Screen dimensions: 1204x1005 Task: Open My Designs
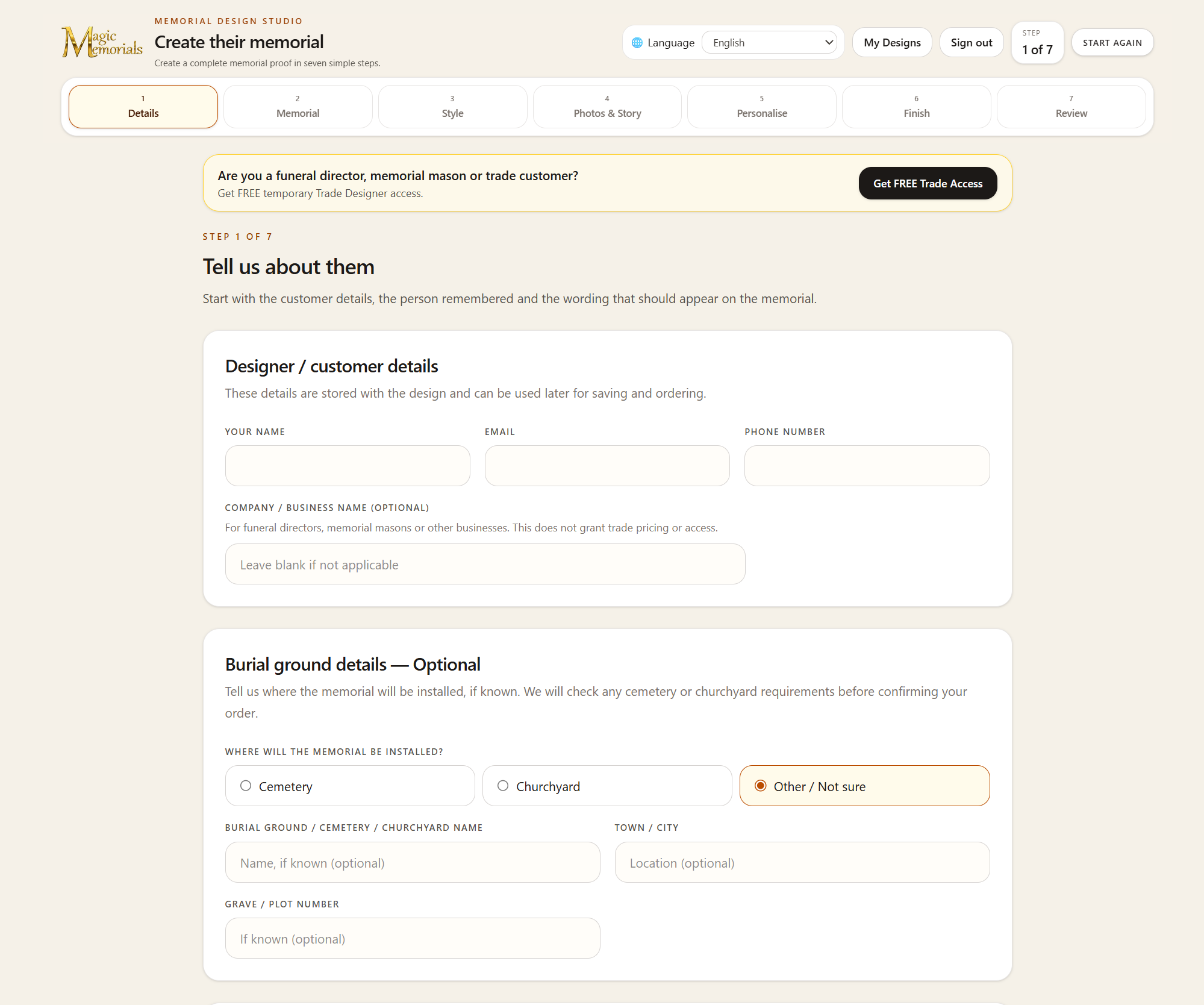[x=892, y=43]
